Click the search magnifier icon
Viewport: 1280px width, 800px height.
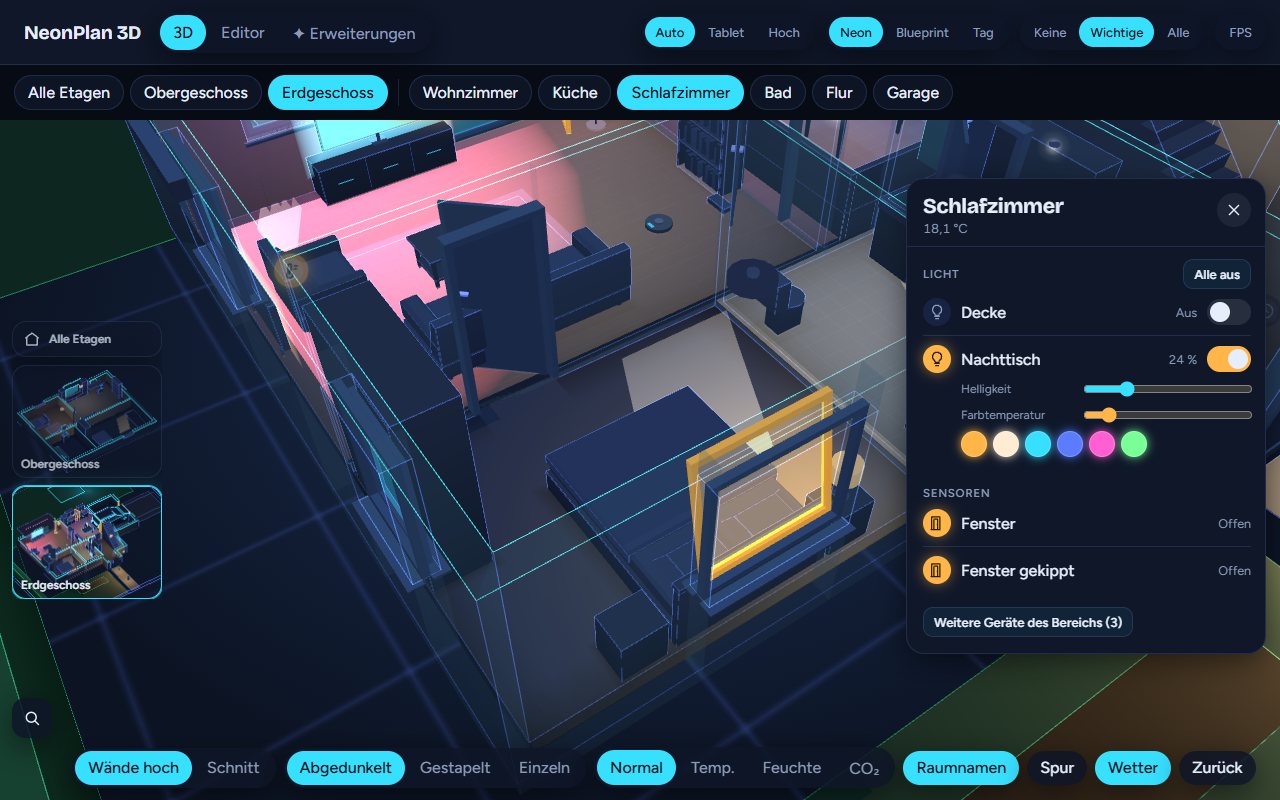point(32,718)
